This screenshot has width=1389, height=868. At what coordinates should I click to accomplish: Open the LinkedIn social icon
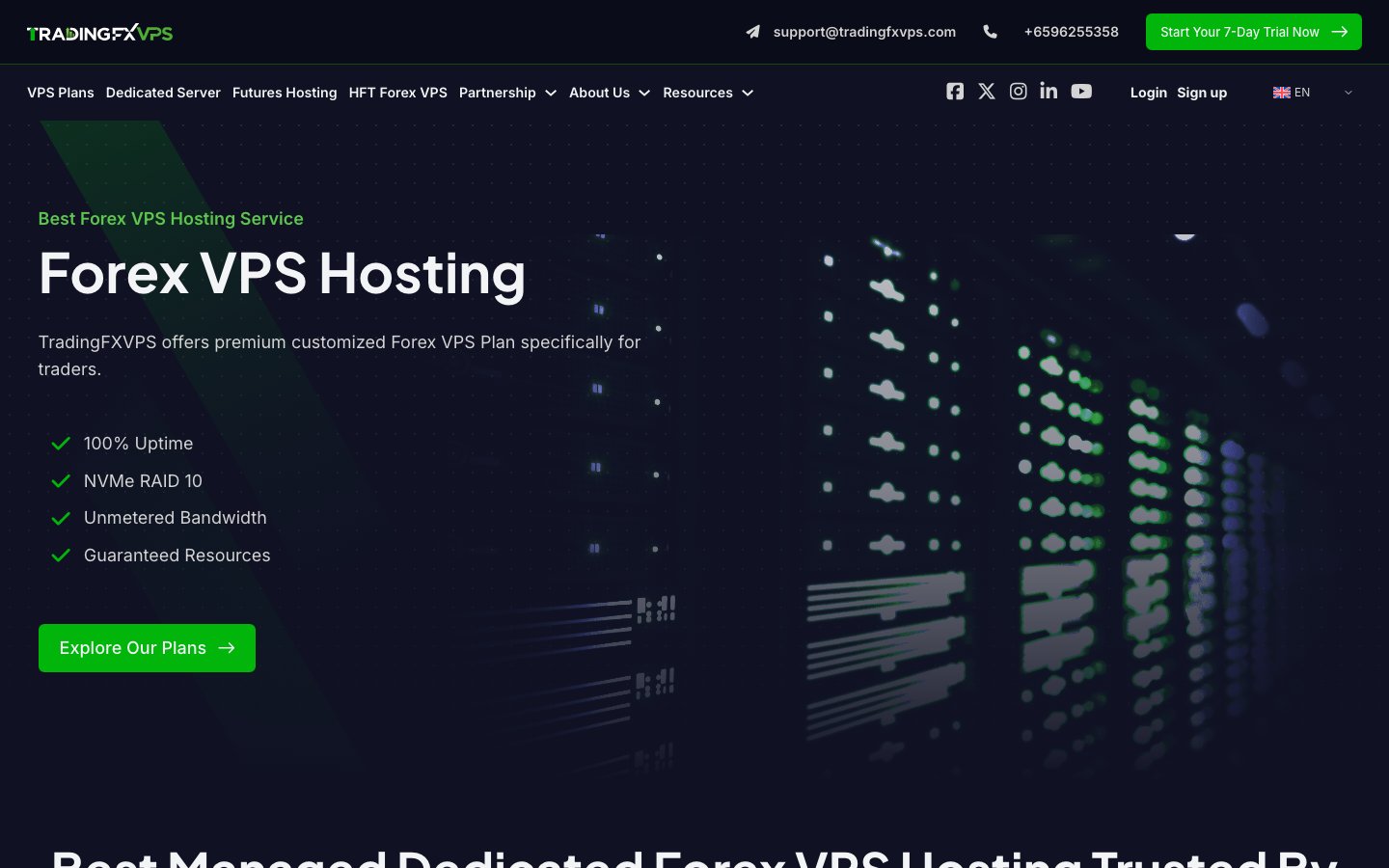1049,91
